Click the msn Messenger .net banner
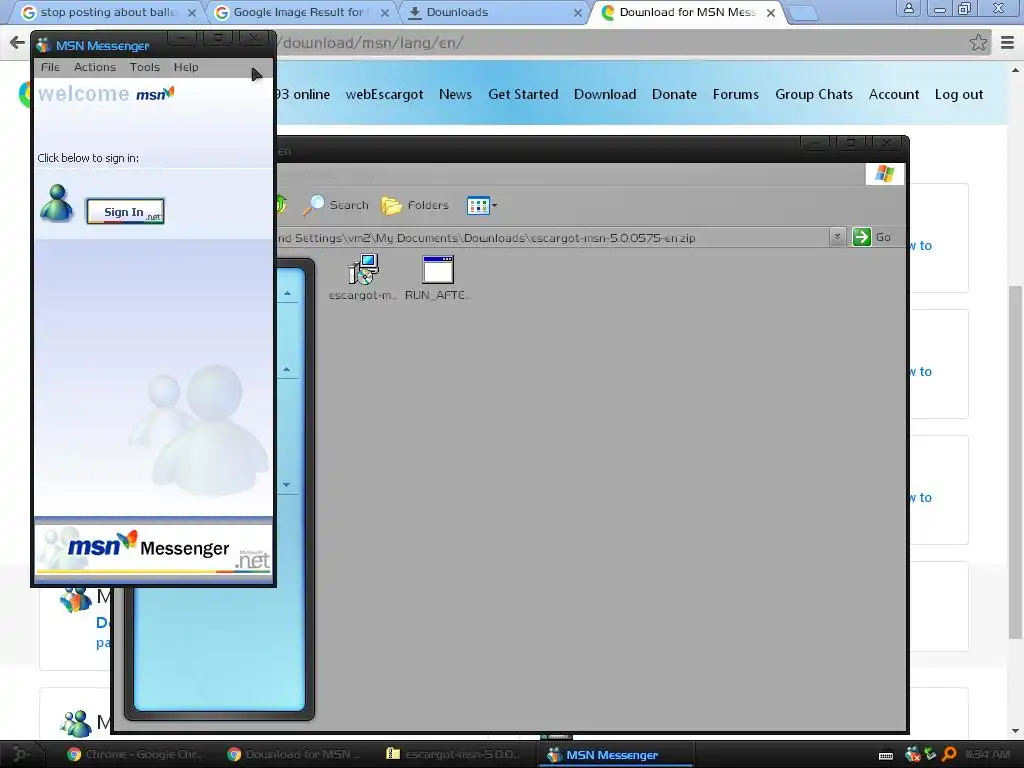Viewport: 1024px width, 768px height. click(x=153, y=549)
